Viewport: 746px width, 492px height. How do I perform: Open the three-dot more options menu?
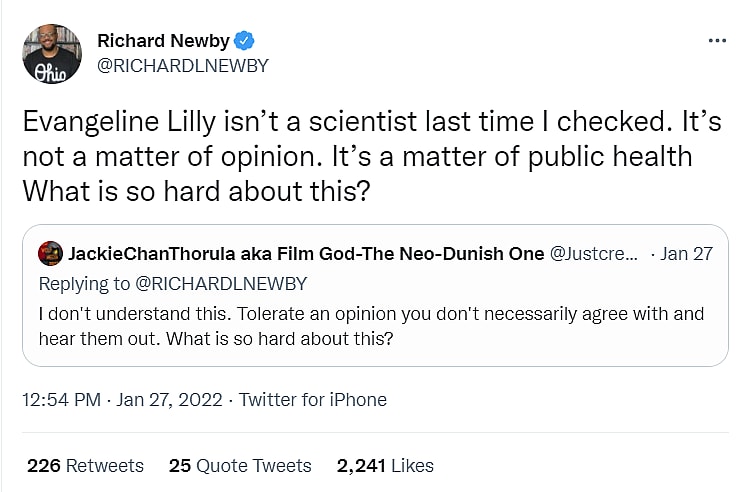pos(716,41)
